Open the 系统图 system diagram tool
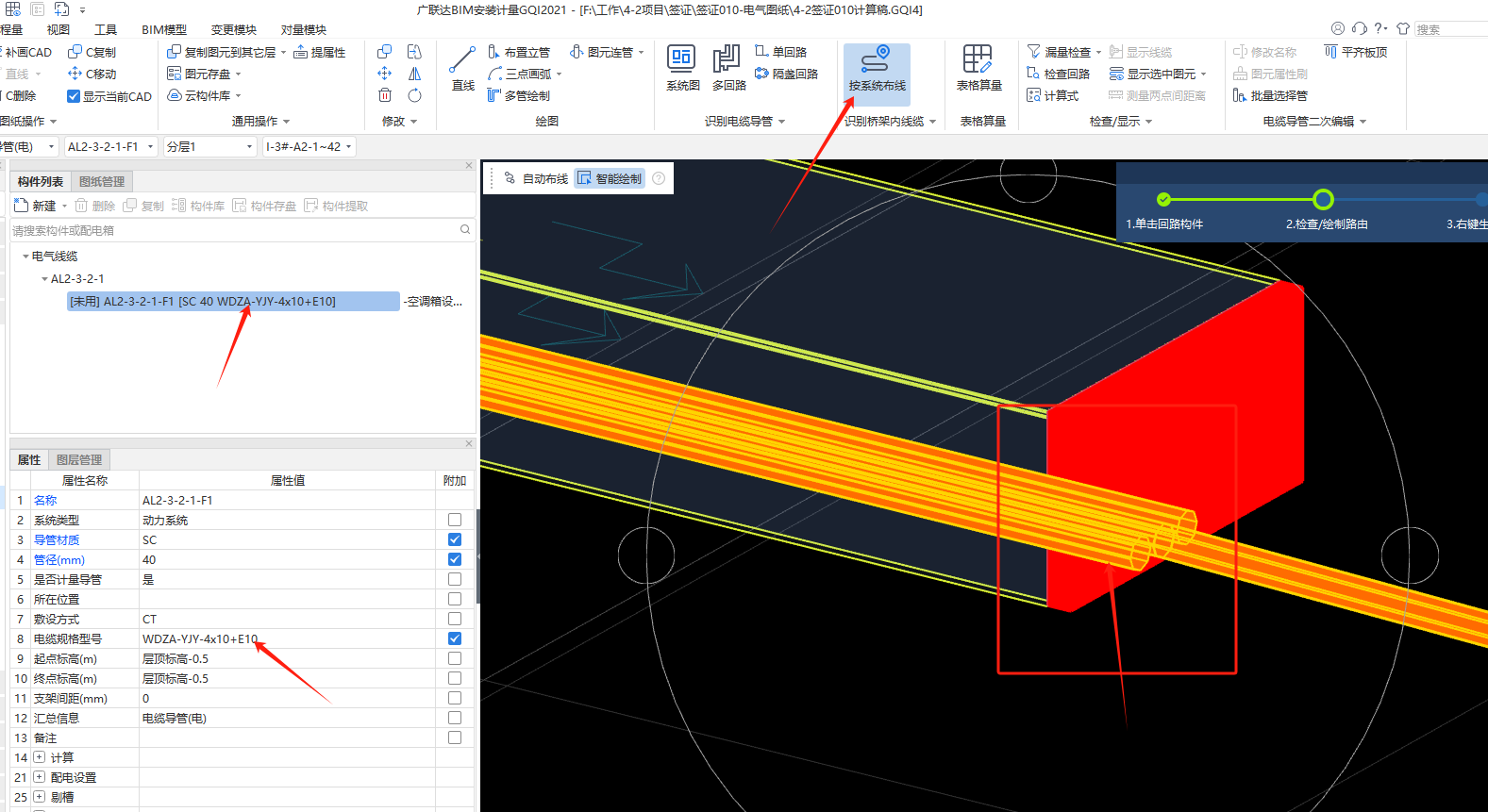The height and width of the screenshot is (812, 1488). point(682,69)
